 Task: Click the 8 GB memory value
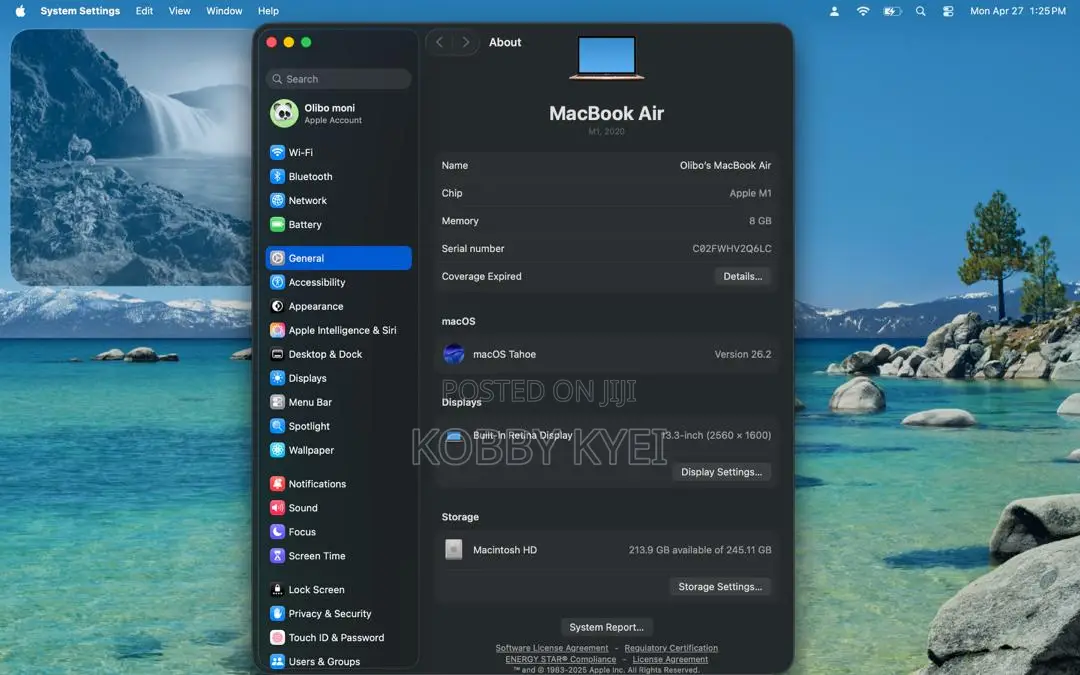pyautogui.click(x=760, y=221)
